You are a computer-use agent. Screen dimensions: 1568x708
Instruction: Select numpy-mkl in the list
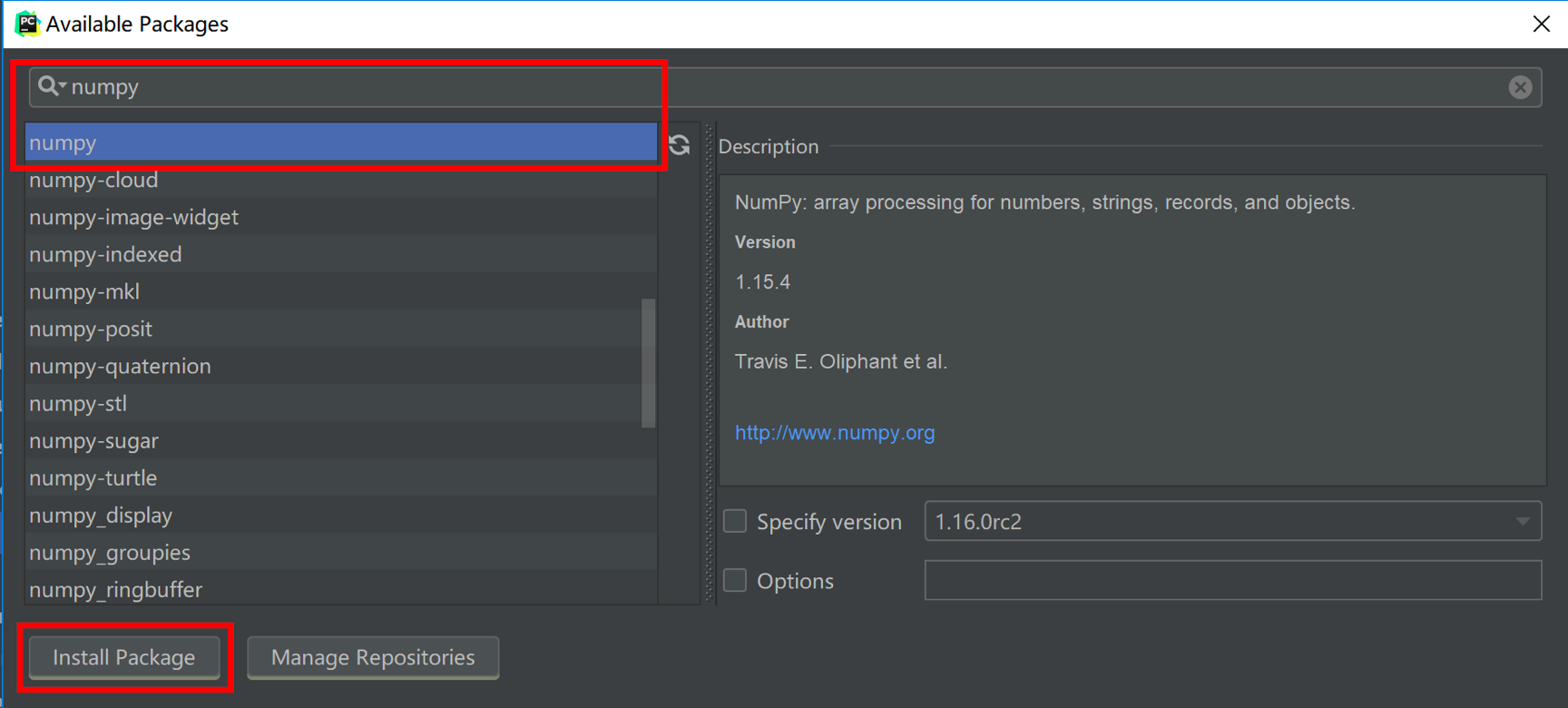tap(341, 291)
